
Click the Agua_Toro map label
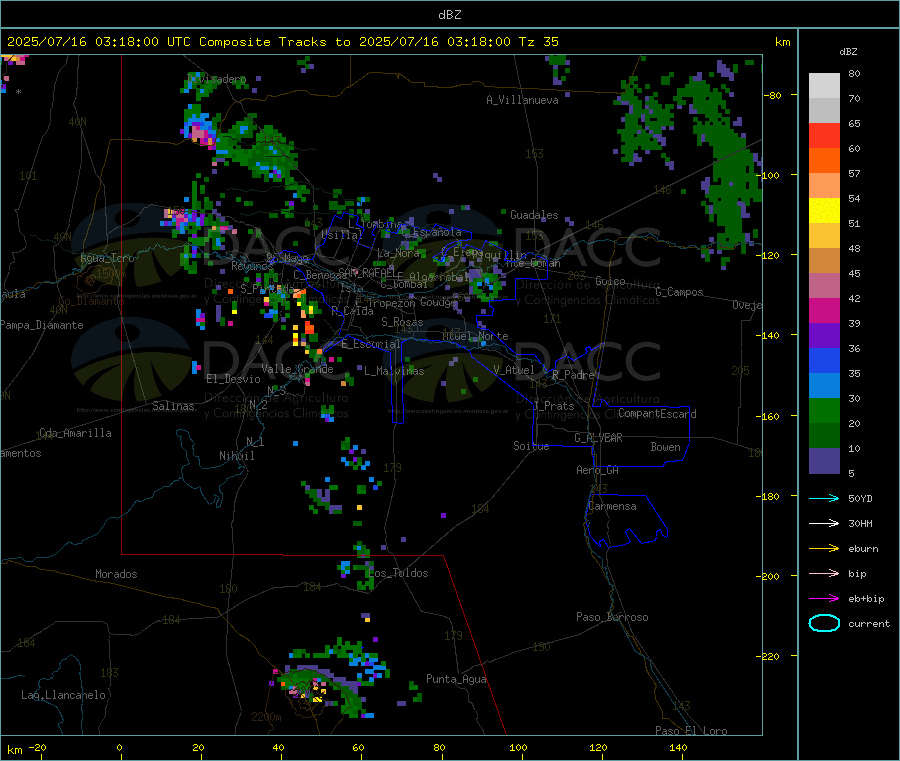(107, 258)
